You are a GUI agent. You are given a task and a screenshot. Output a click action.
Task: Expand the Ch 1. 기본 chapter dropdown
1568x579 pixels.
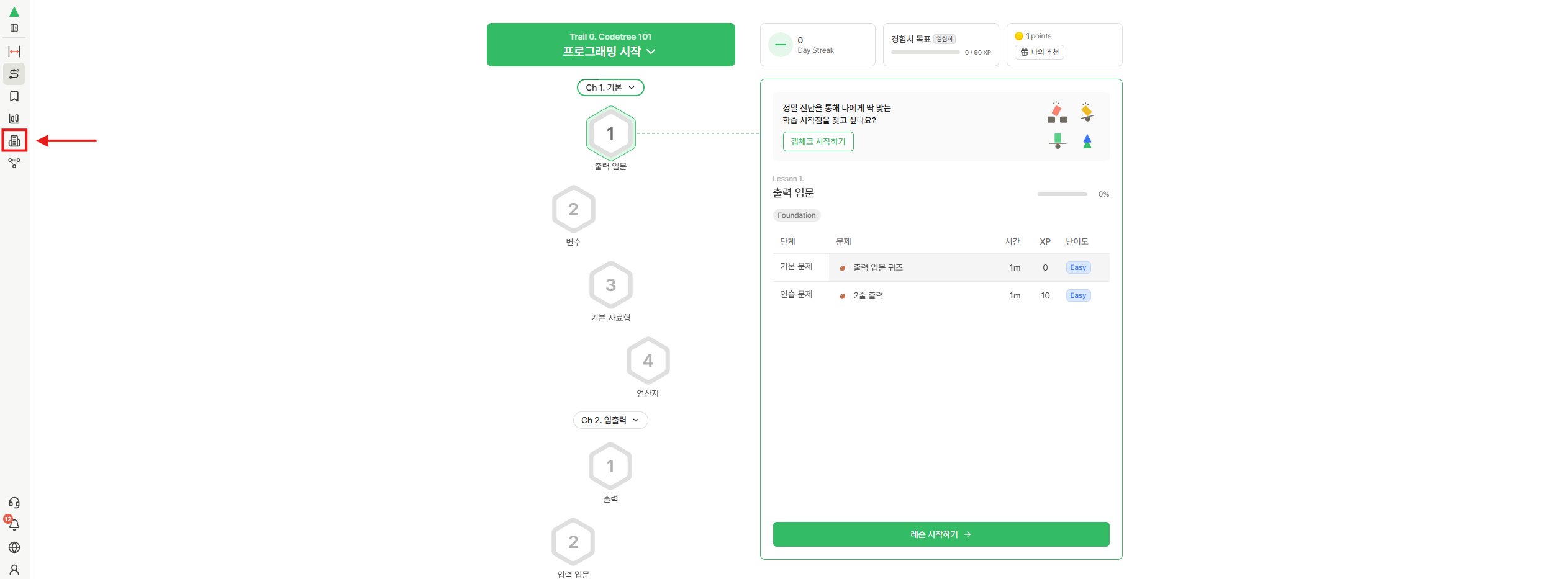click(610, 88)
